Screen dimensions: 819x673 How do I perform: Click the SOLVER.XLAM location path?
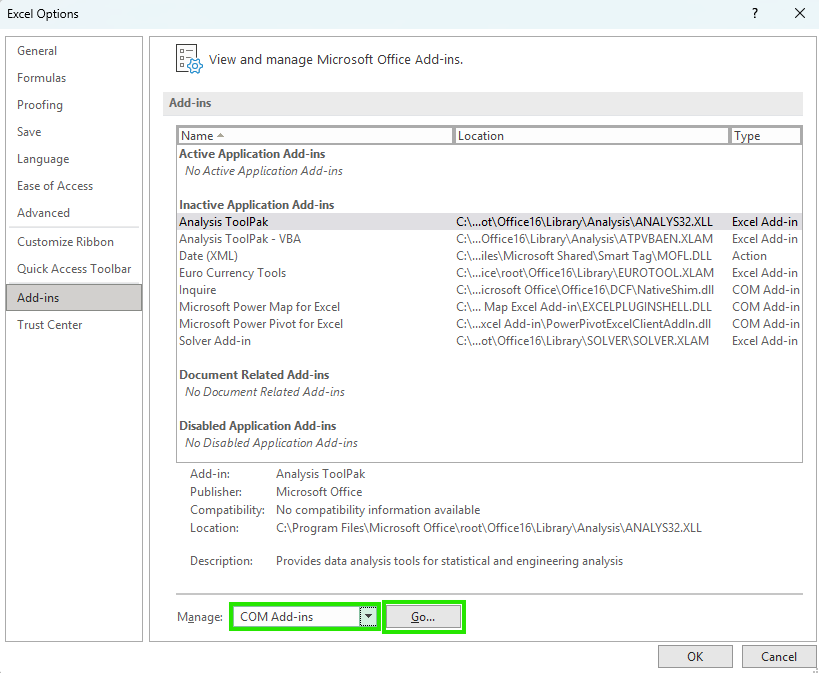582,341
